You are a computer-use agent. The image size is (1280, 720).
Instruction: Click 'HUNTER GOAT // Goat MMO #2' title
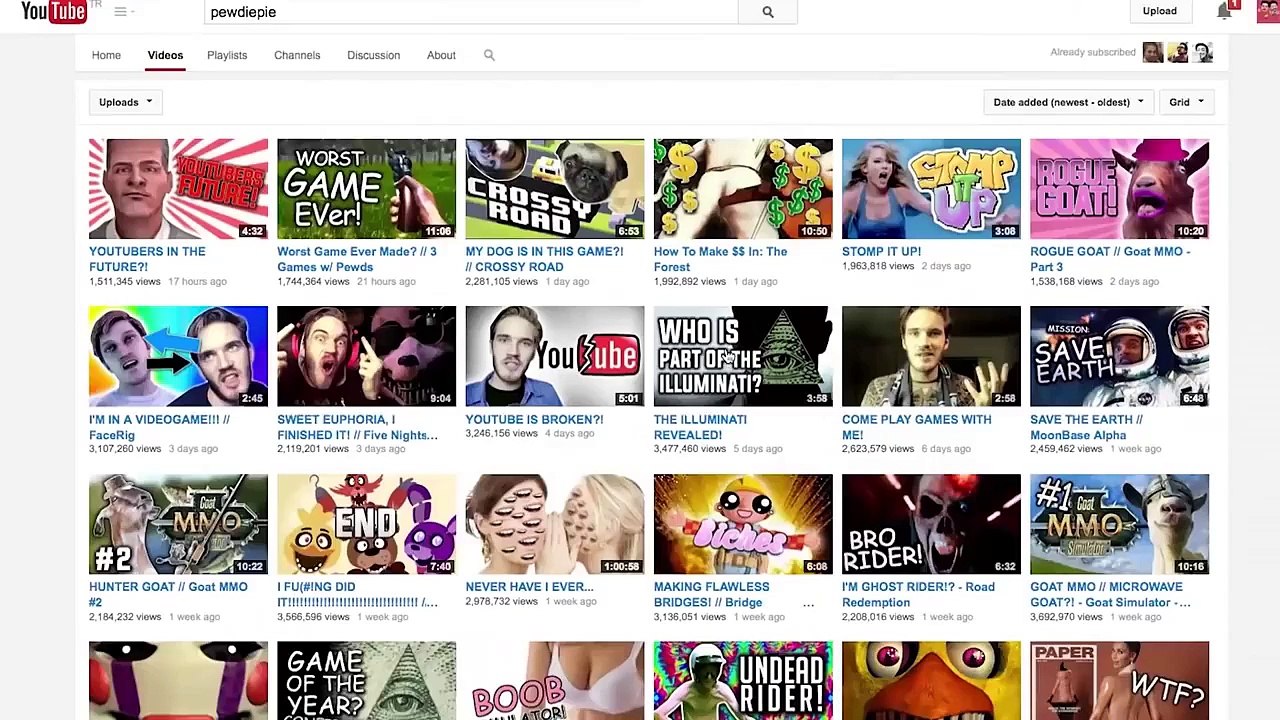(168, 594)
